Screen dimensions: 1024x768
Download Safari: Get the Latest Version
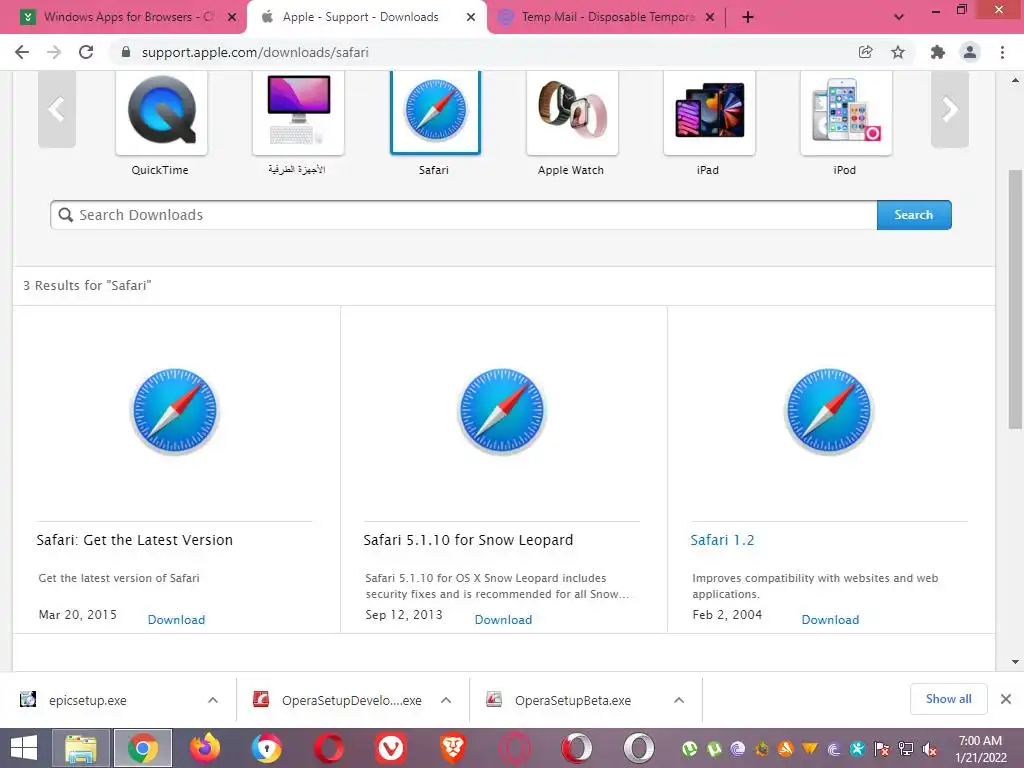click(x=176, y=620)
